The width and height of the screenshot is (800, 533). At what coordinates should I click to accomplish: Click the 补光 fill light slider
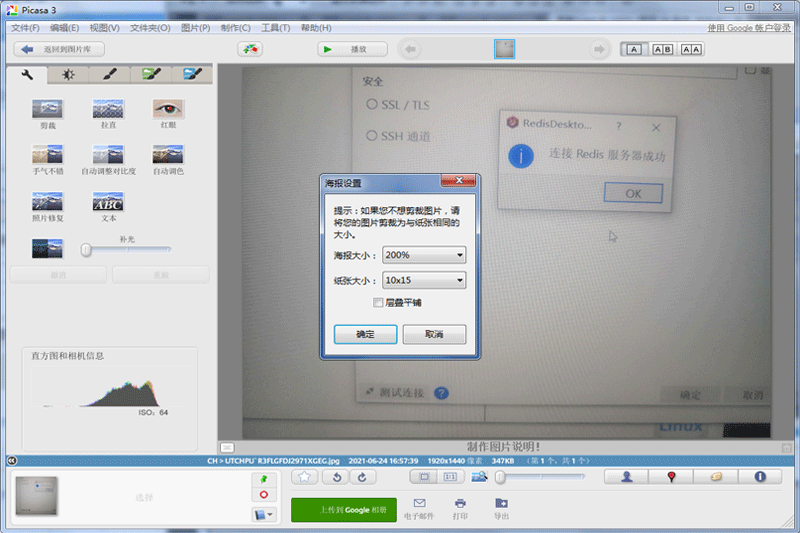(x=126, y=249)
